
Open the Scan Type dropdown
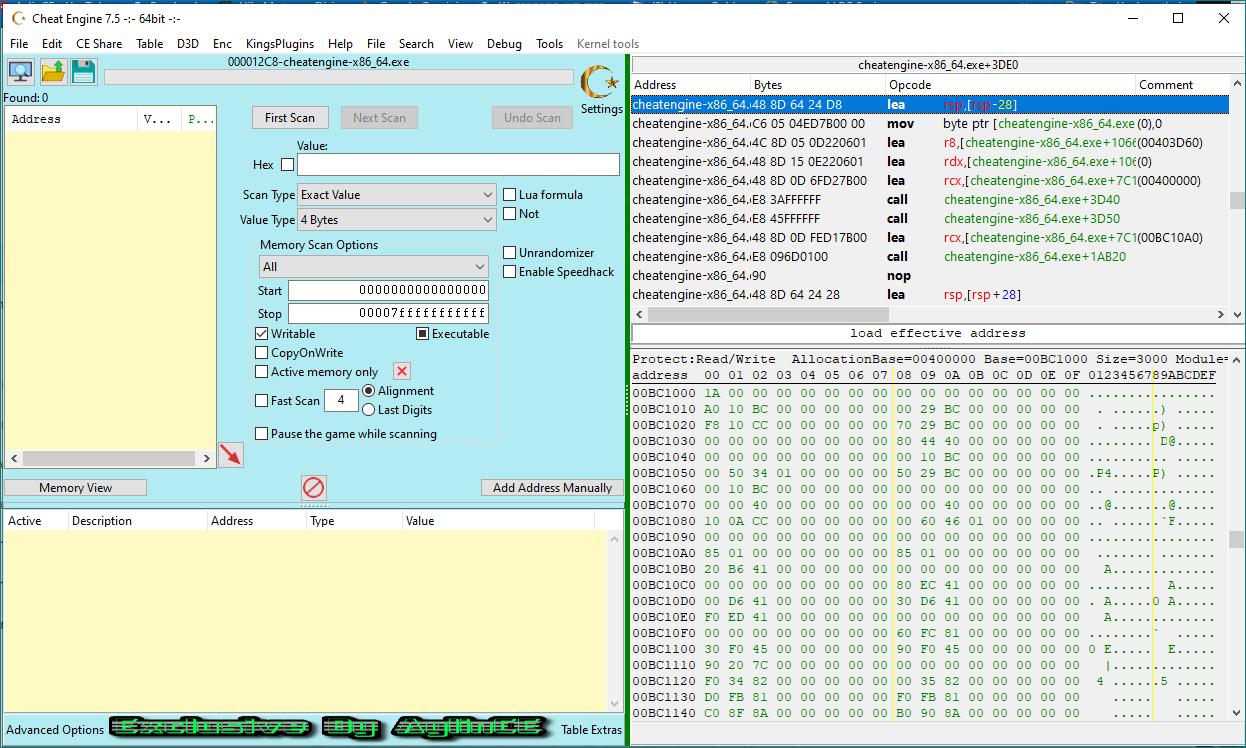pyautogui.click(x=397, y=195)
